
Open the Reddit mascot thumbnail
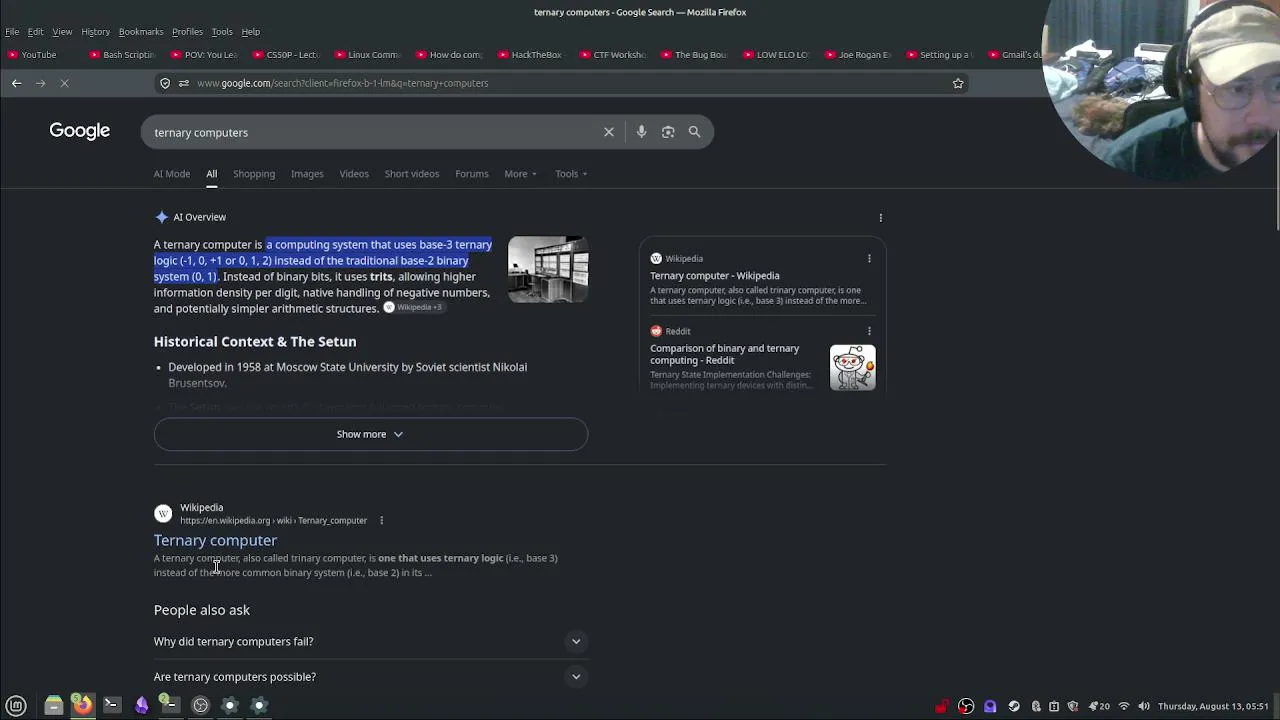pos(853,368)
